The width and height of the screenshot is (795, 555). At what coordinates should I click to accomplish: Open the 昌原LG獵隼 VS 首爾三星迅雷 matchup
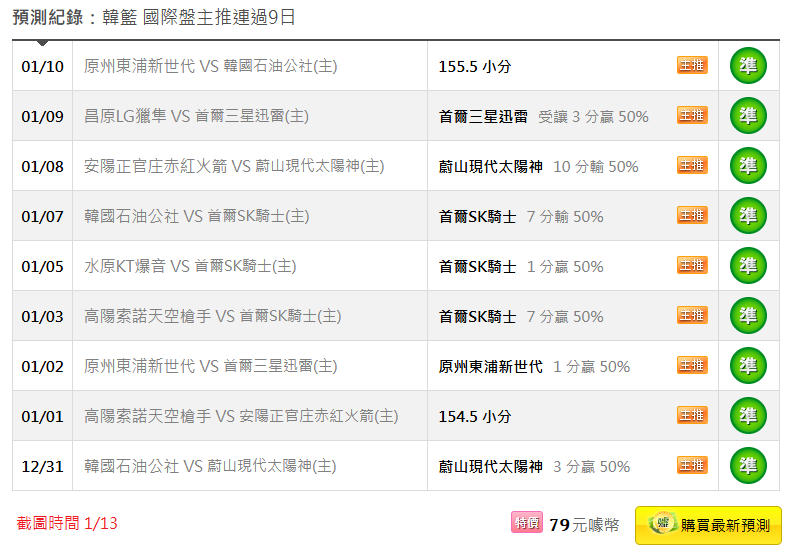click(x=196, y=116)
